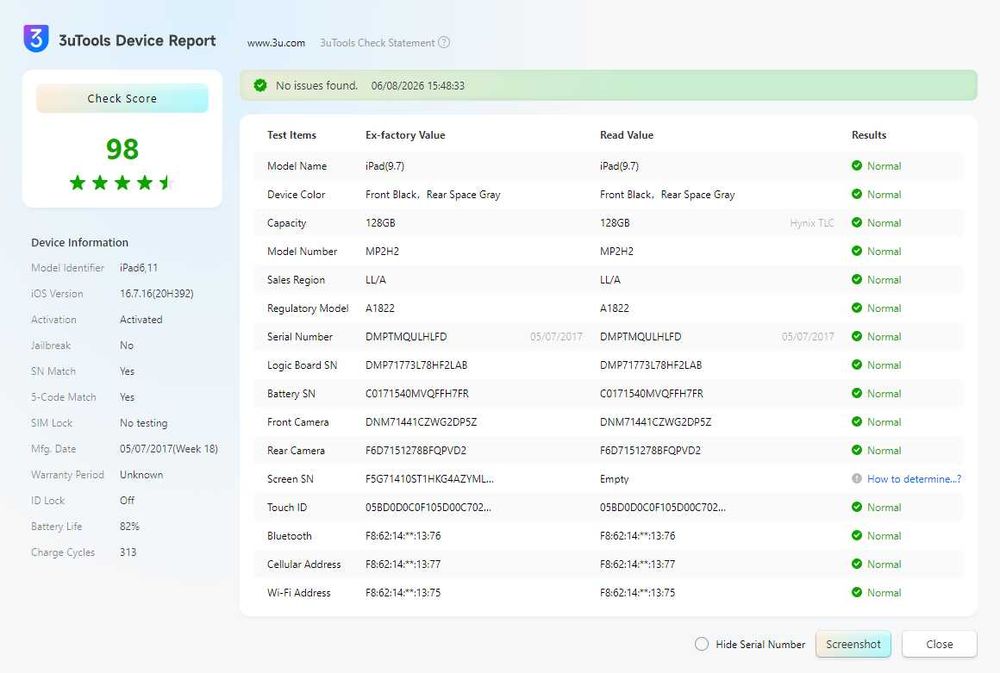
Task: Select the Results column header
Action: coord(869,135)
